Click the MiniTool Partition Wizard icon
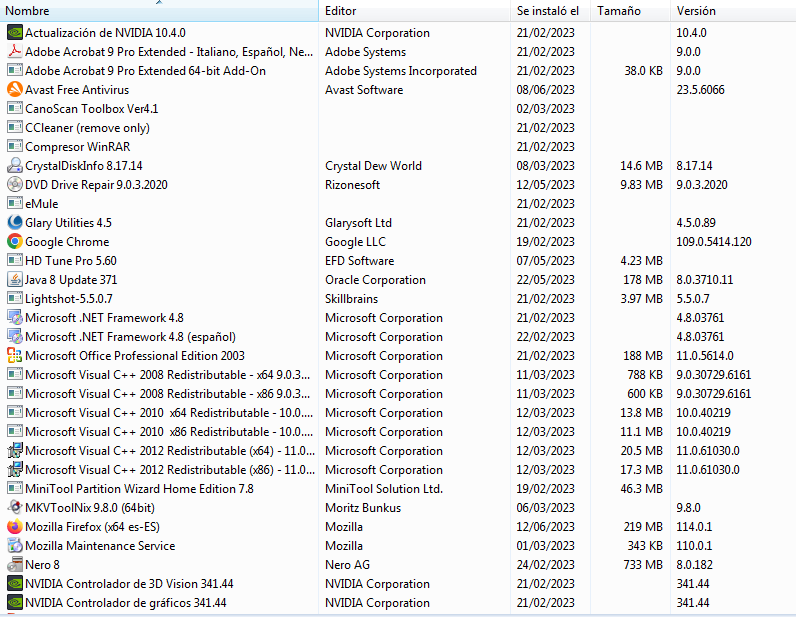Viewport: 796px width, 617px height. tap(15, 489)
